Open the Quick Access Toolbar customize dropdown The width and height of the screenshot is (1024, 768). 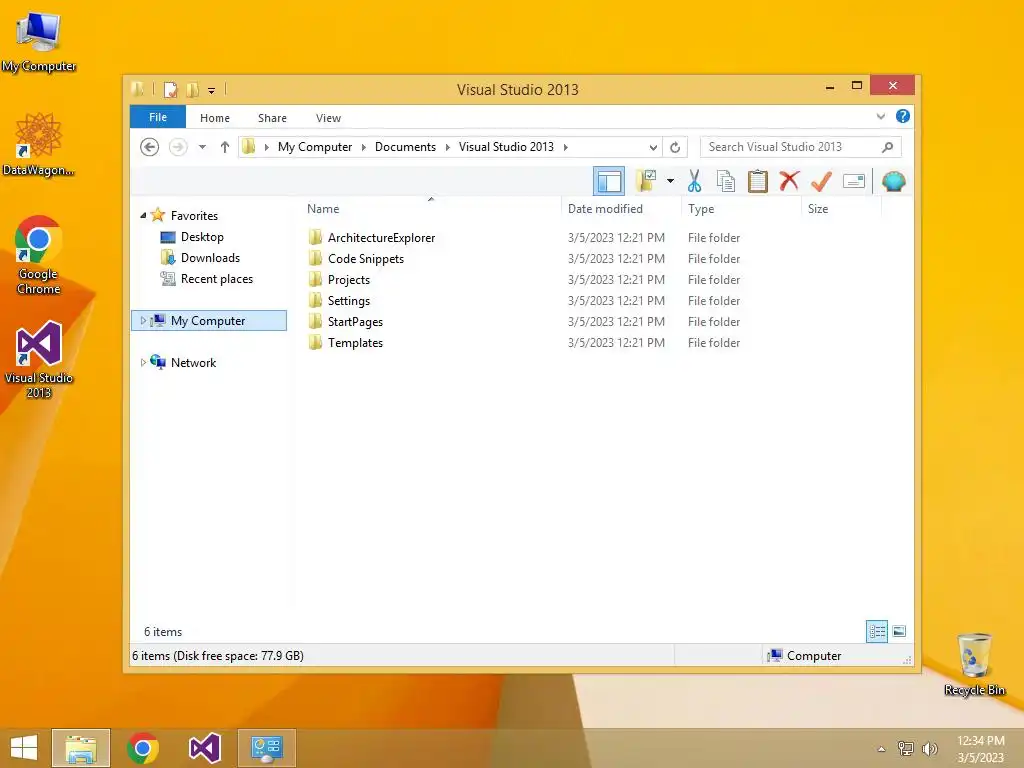212,90
